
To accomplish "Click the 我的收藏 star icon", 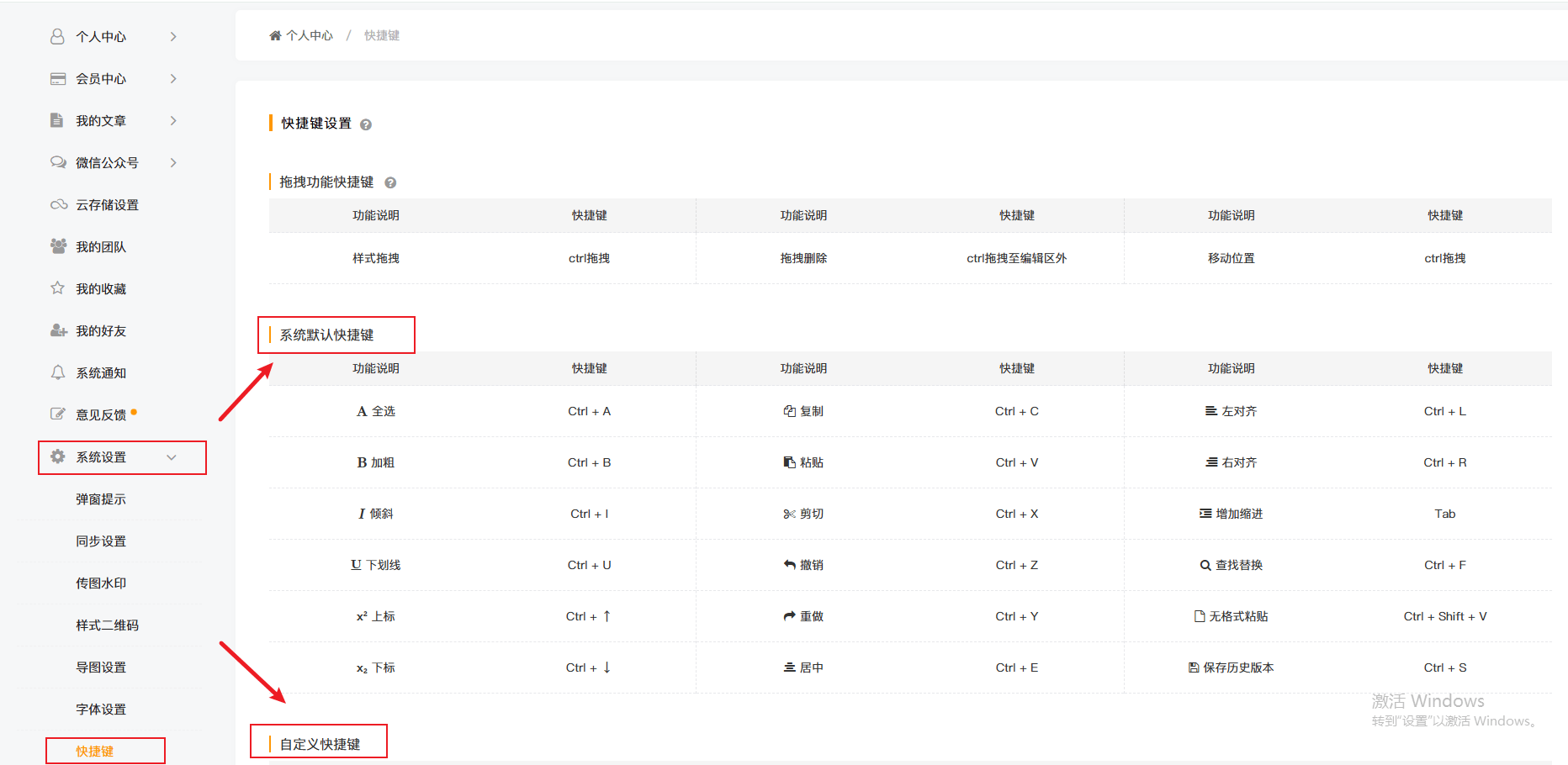I will click(x=57, y=288).
